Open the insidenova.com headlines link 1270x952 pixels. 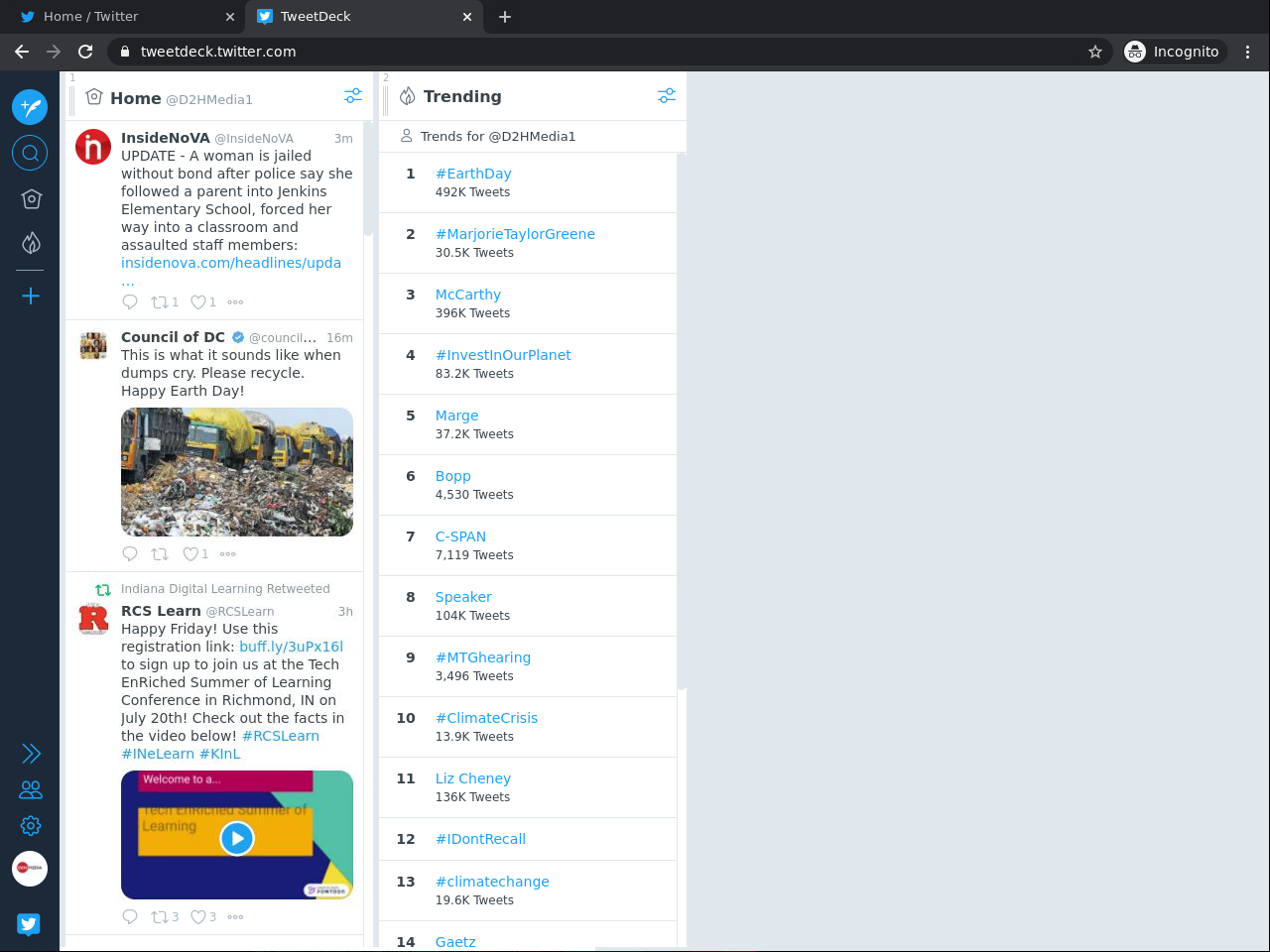point(231,263)
